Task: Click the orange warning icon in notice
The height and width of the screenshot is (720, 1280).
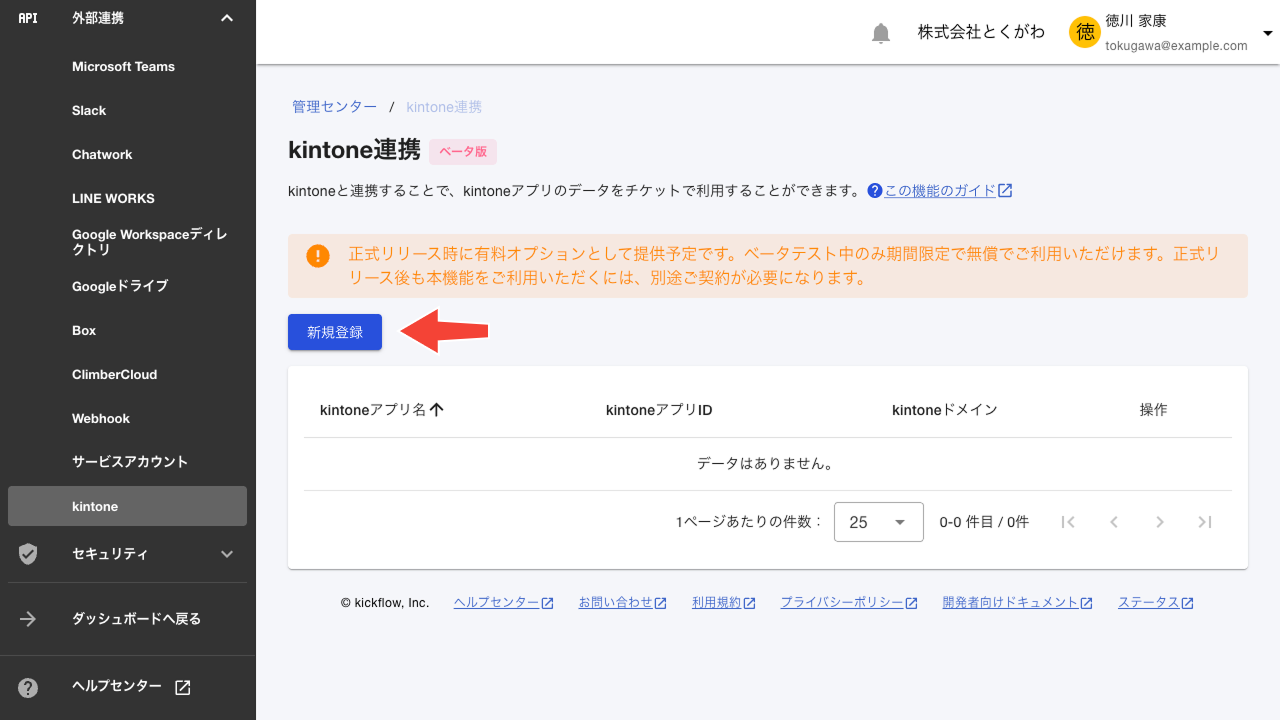Action: coord(318,256)
